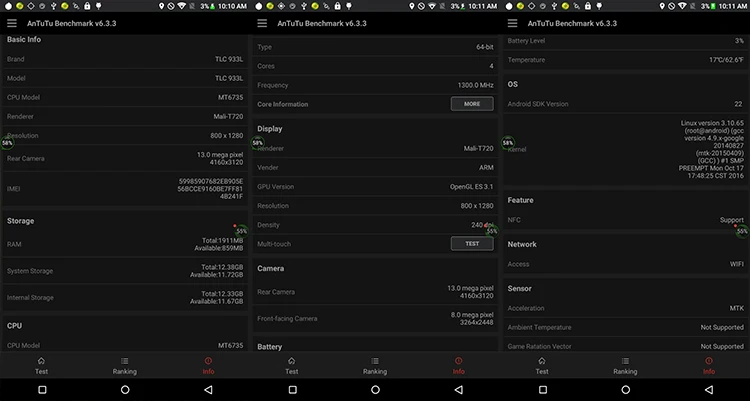Viewport: 750px width, 401px height.
Task: Tap floating 58% bubble in left screenshot
Action: pos(7,143)
